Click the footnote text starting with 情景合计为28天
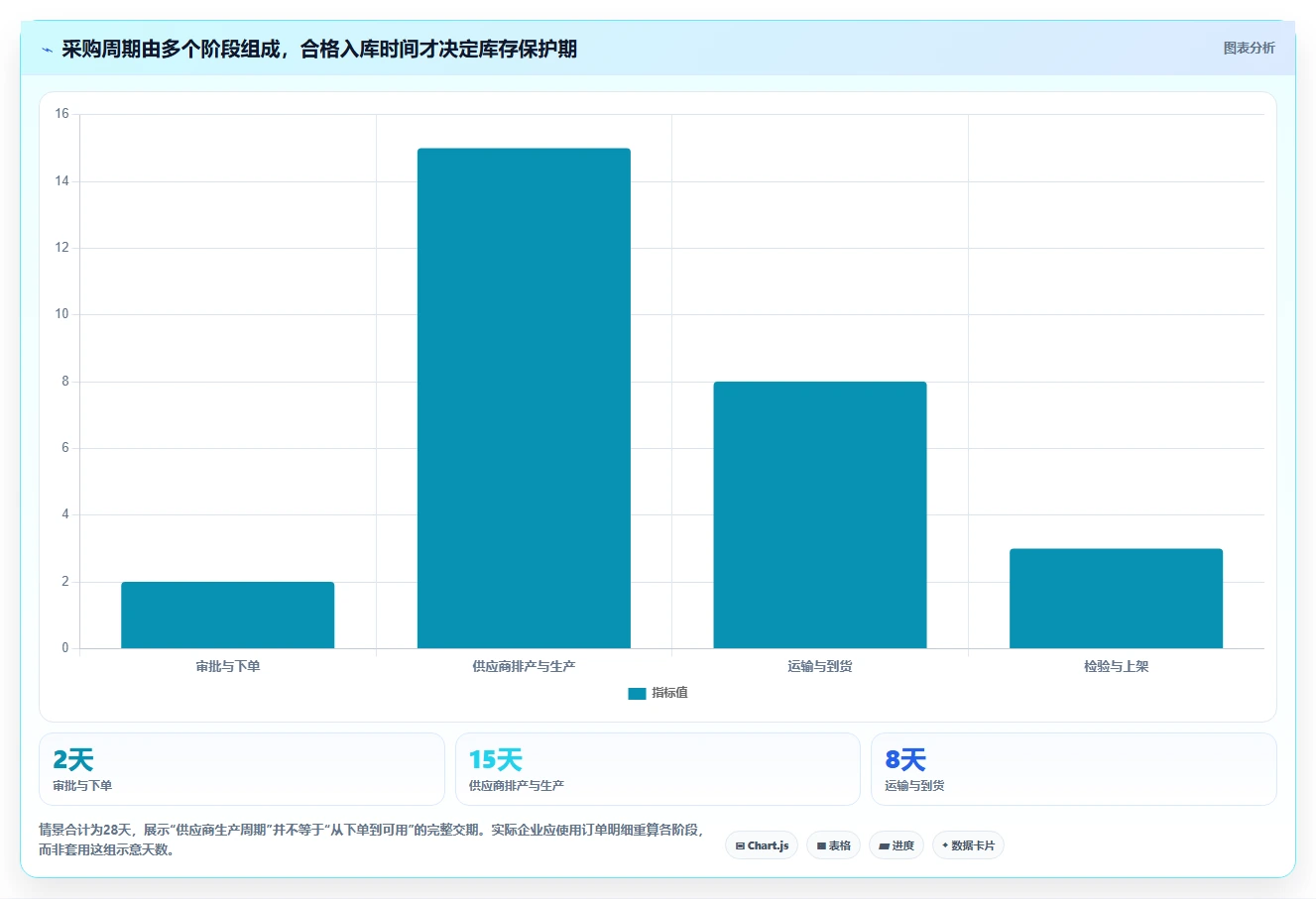 [371, 840]
